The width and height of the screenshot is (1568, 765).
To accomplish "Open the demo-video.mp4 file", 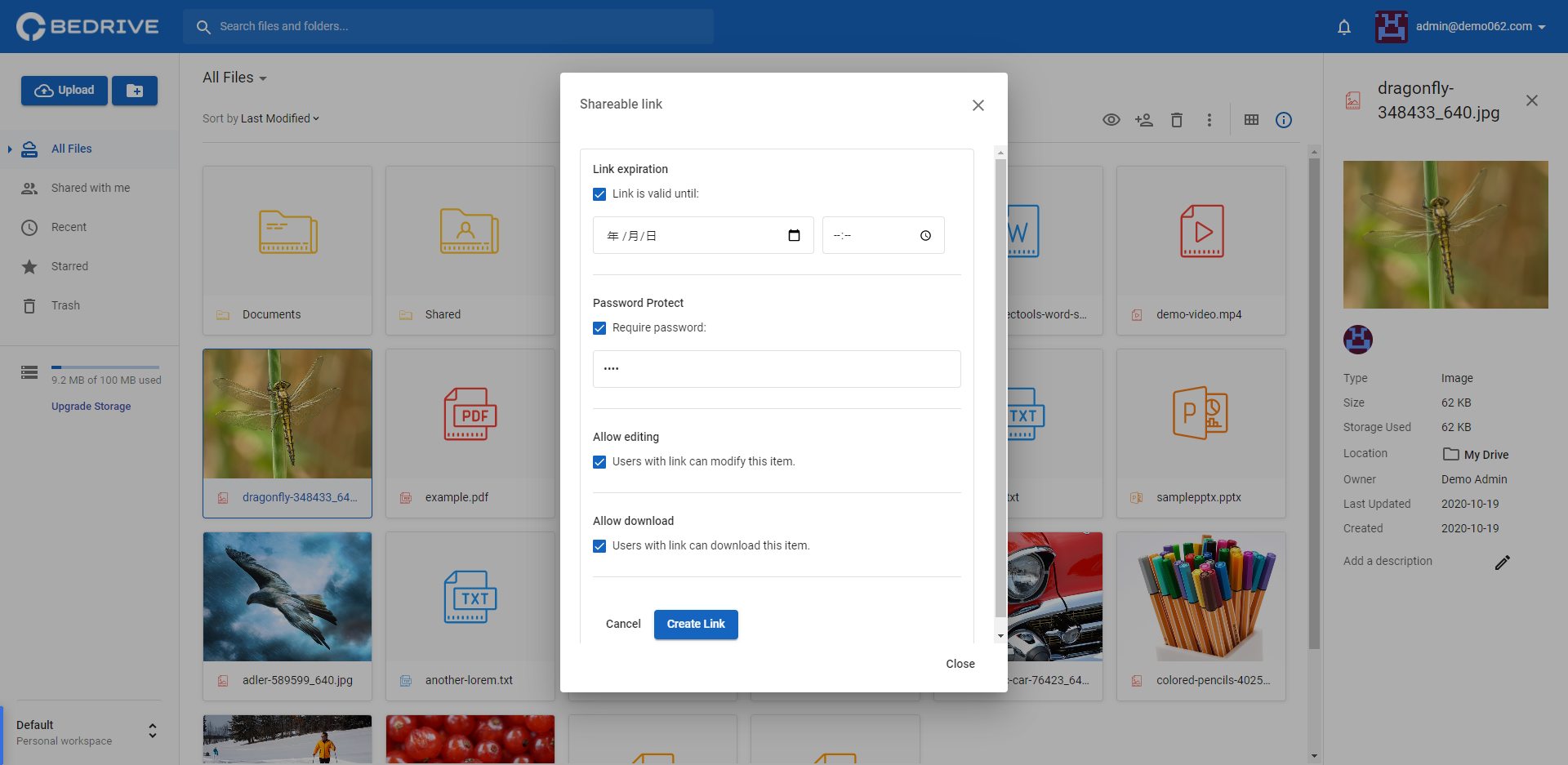I will coord(1201,251).
